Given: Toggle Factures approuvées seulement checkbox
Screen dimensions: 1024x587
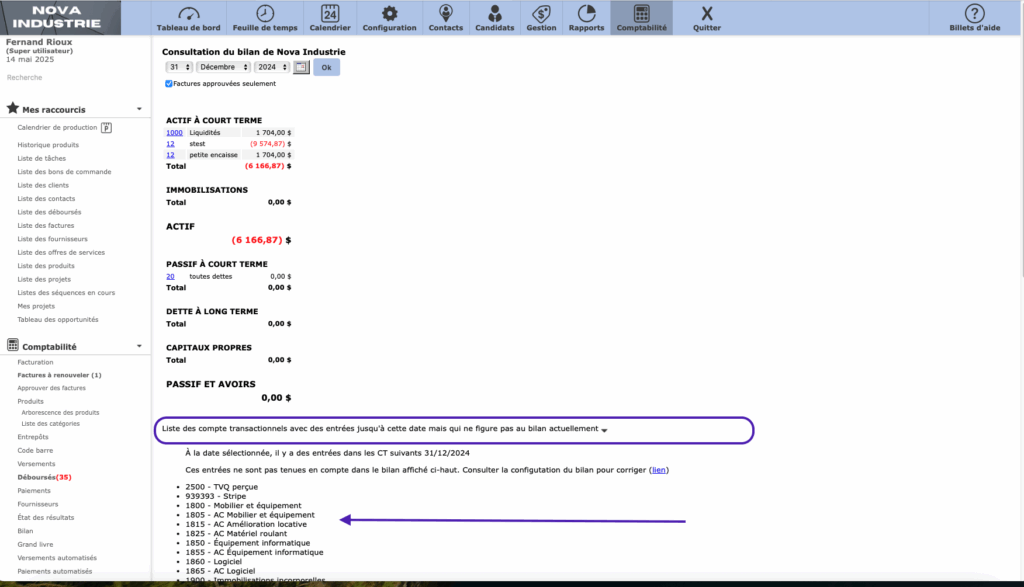Looking at the screenshot, I should click(x=169, y=84).
